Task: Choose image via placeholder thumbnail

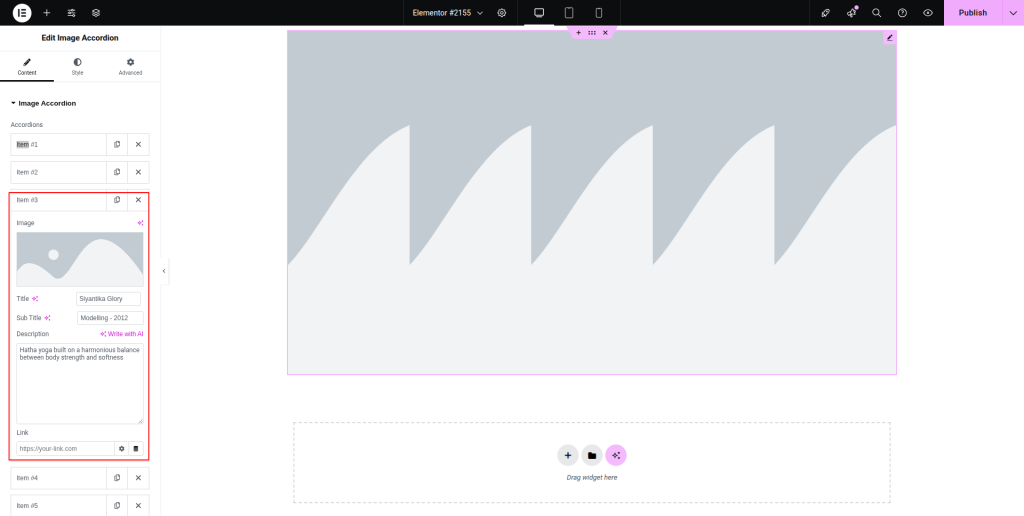Action: (x=80, y=259)
